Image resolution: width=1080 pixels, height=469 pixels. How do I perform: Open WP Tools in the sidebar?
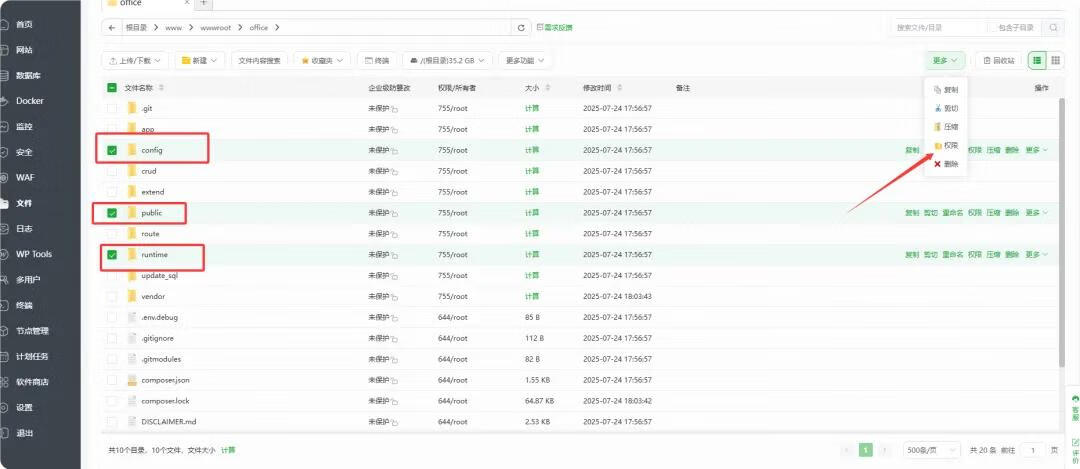[33, 254]
